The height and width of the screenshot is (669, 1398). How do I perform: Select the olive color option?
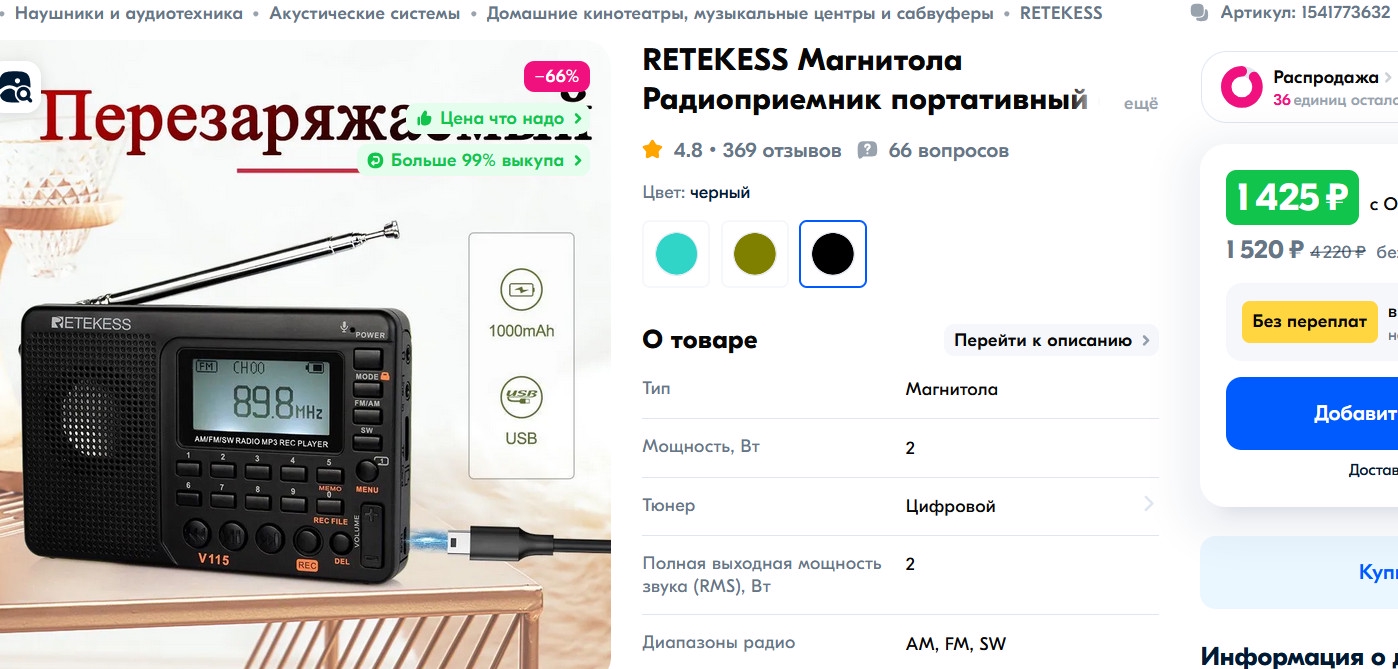(x=755, y=254)
